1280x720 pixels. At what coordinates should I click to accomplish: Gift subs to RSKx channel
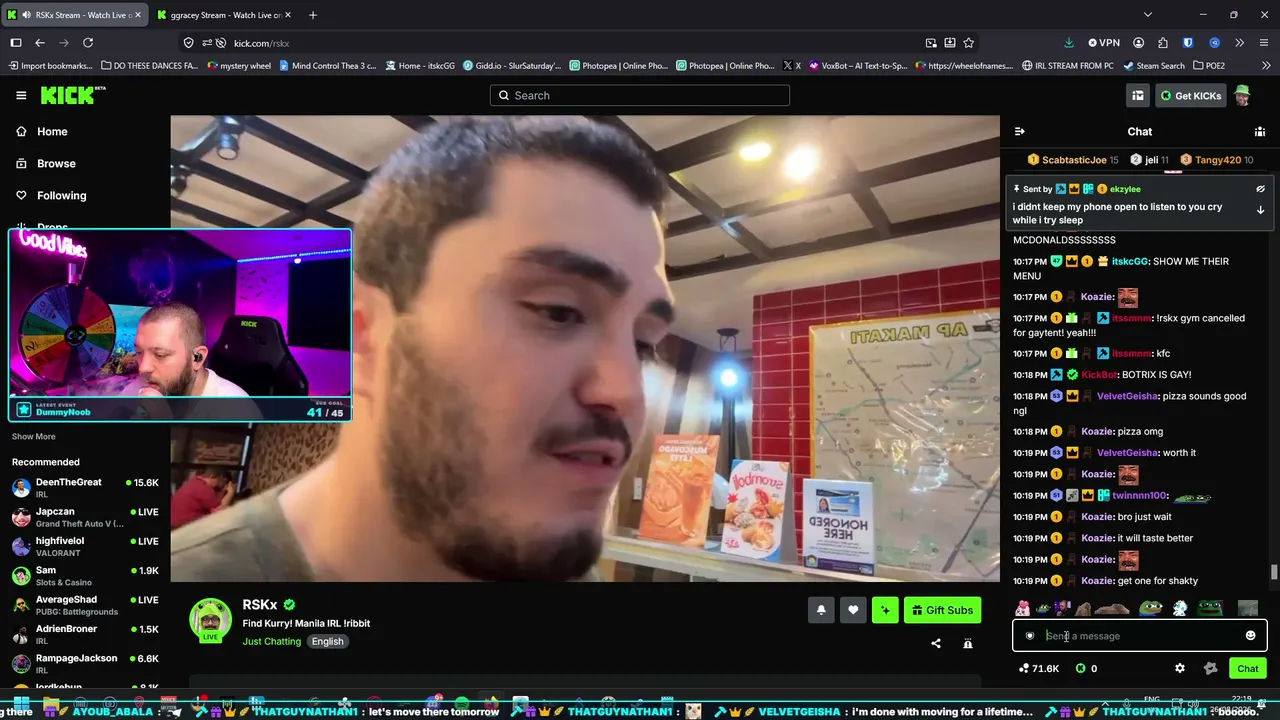[x=942, y=610]
